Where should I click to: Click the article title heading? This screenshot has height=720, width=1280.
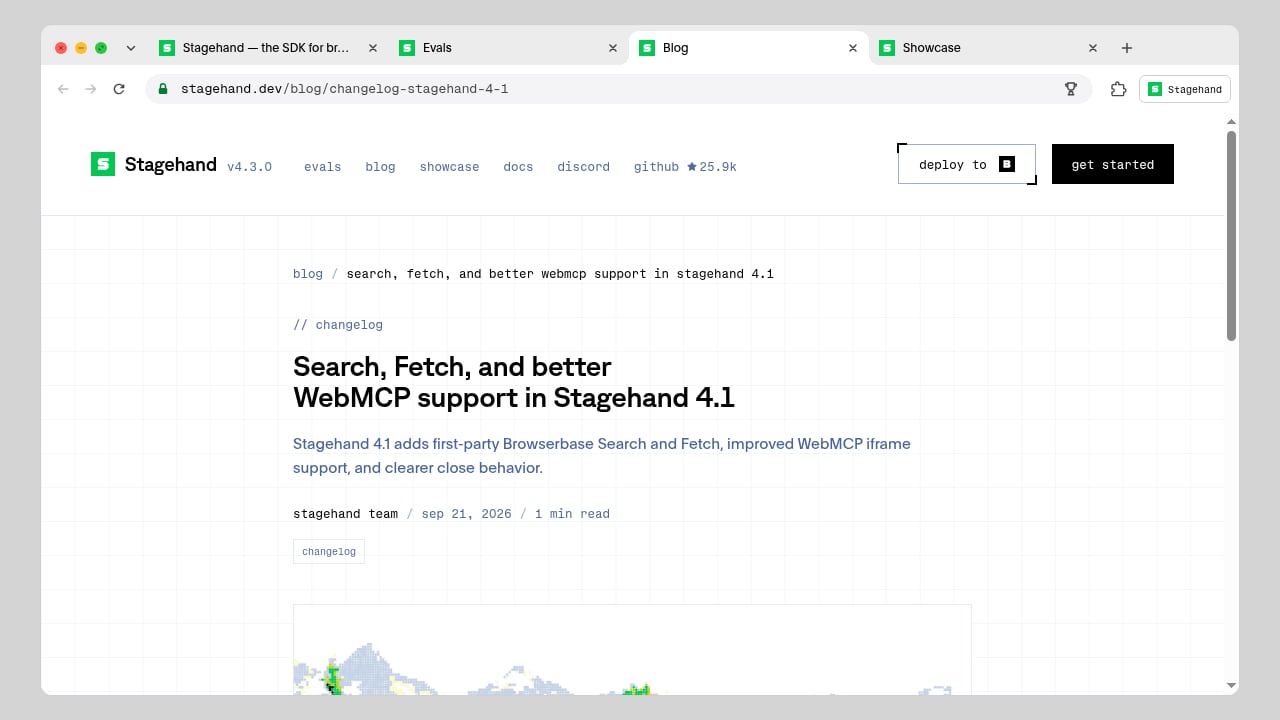[x=514, y=382]
